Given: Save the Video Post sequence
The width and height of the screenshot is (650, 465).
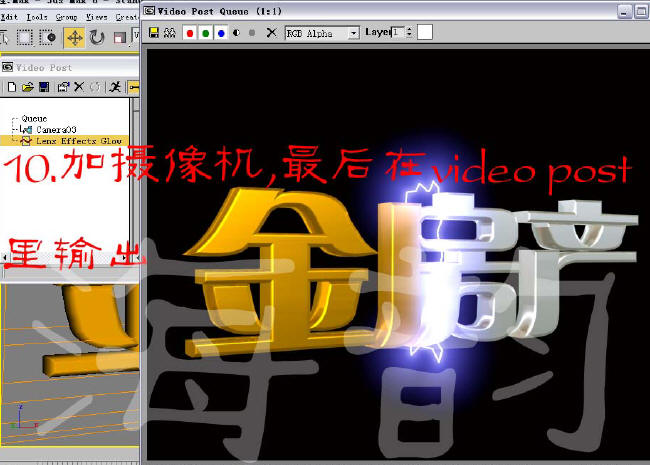Looking at the screenshot, I should point(44,87).
